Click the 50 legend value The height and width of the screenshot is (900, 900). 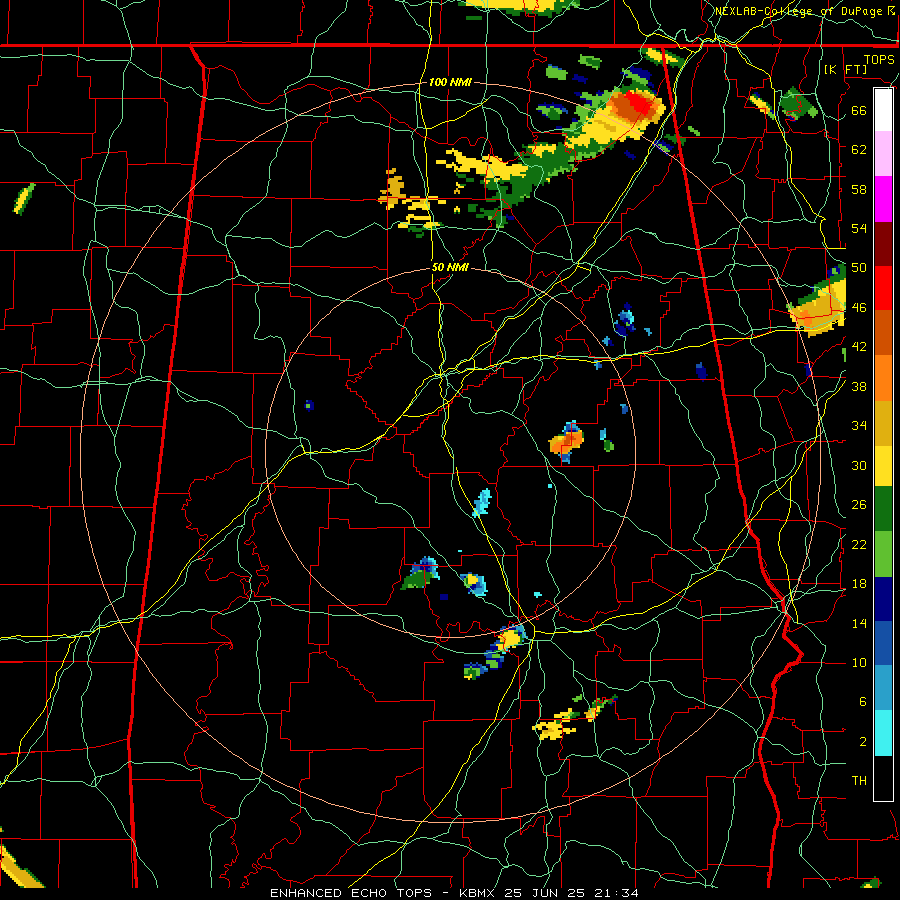click(x=859, y=268)
